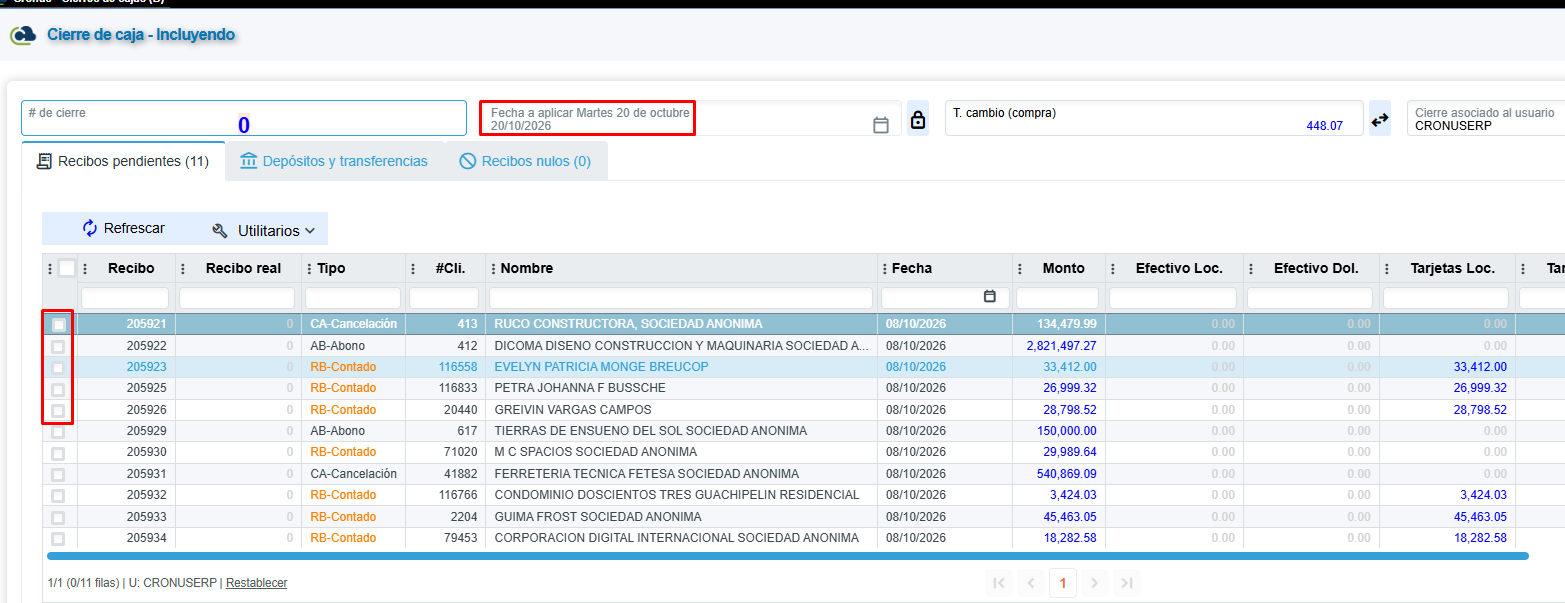This screenshot has height=603, width=1565.
Task: Click the horizontal scrollbar under the table
Action: [x=787, y=555]
